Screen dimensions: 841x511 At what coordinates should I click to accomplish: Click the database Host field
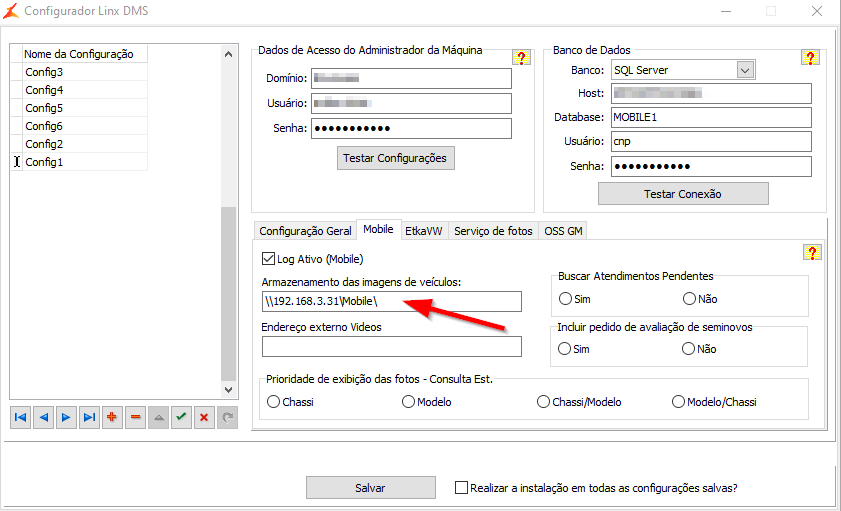click(711, 94)
